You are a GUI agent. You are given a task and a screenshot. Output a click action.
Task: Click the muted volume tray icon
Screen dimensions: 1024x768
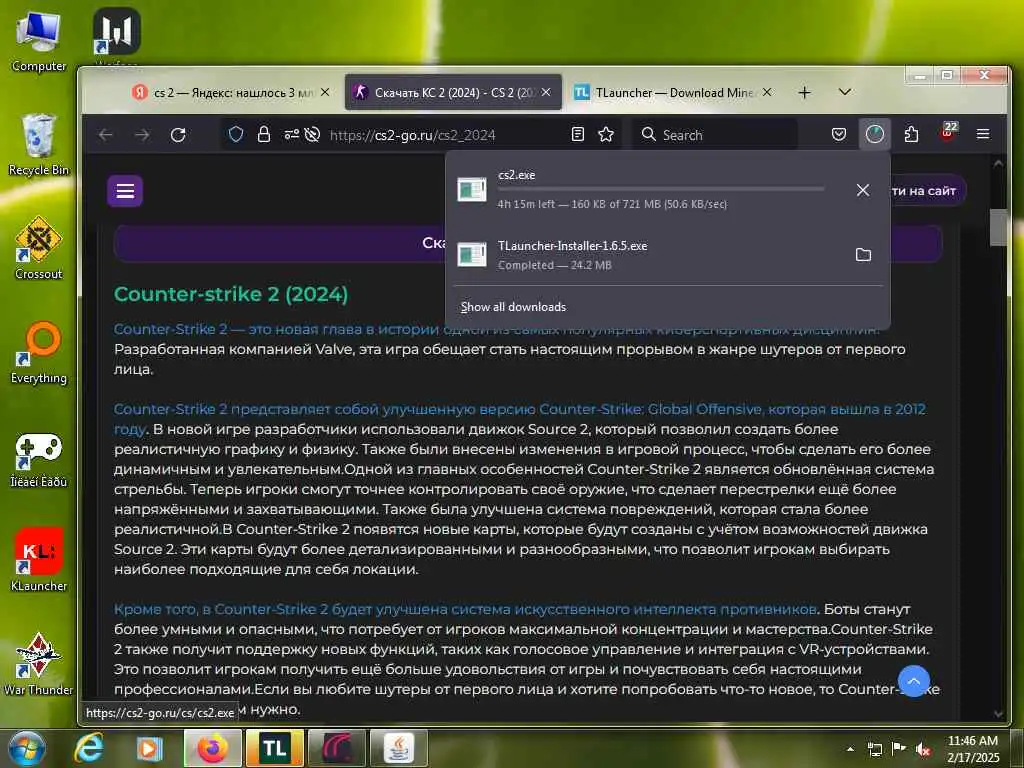[x=923, y=749]
